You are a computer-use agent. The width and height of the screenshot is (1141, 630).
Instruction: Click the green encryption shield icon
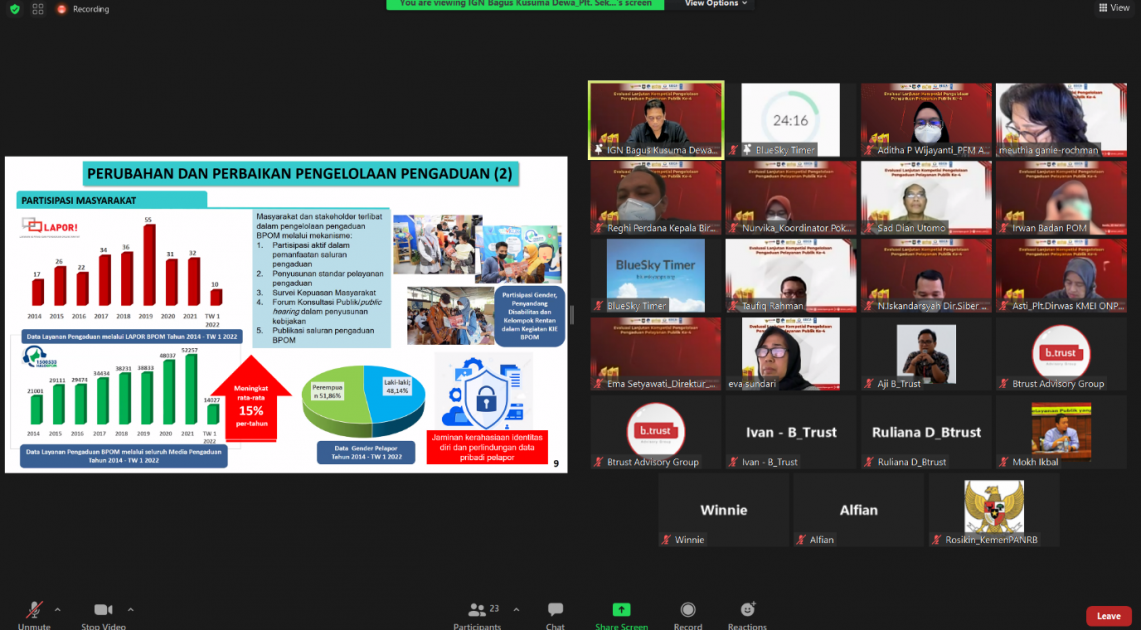tap(14, 9)
